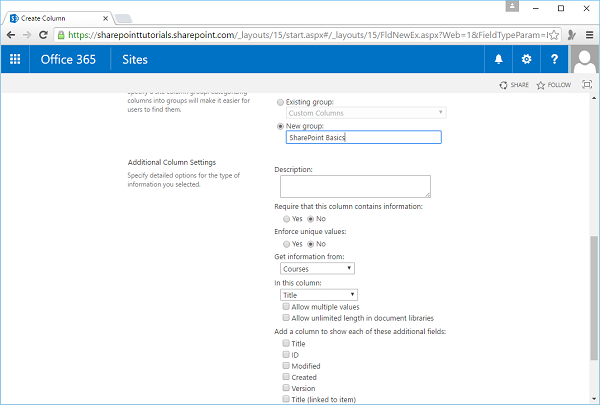600x405 pixels.
Task: Open the Chrome menu icon
Action: coord(588,33)
